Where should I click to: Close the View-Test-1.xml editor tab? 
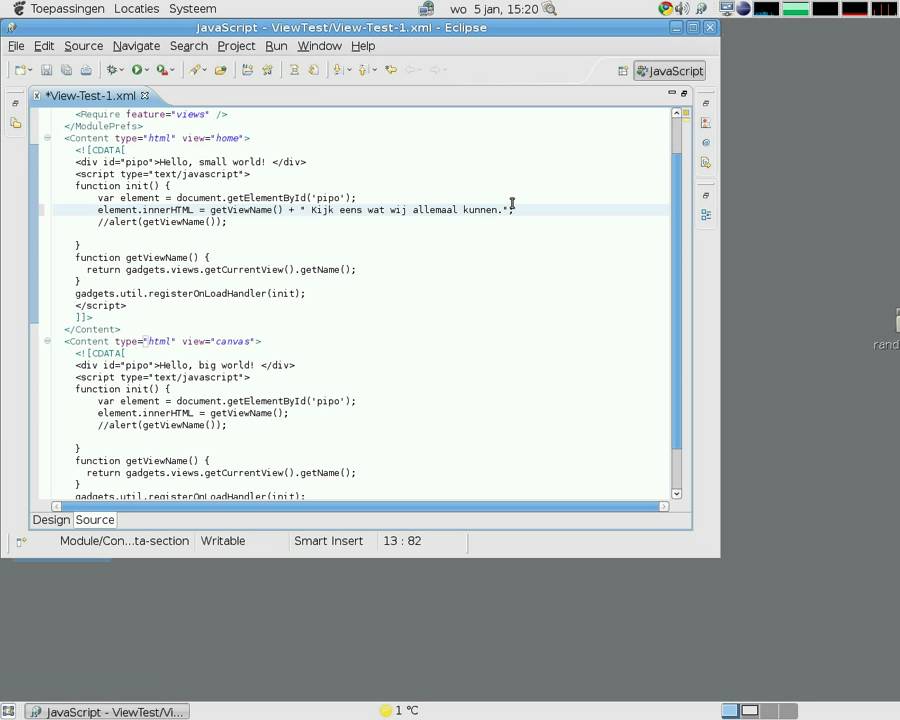point(145,95)
